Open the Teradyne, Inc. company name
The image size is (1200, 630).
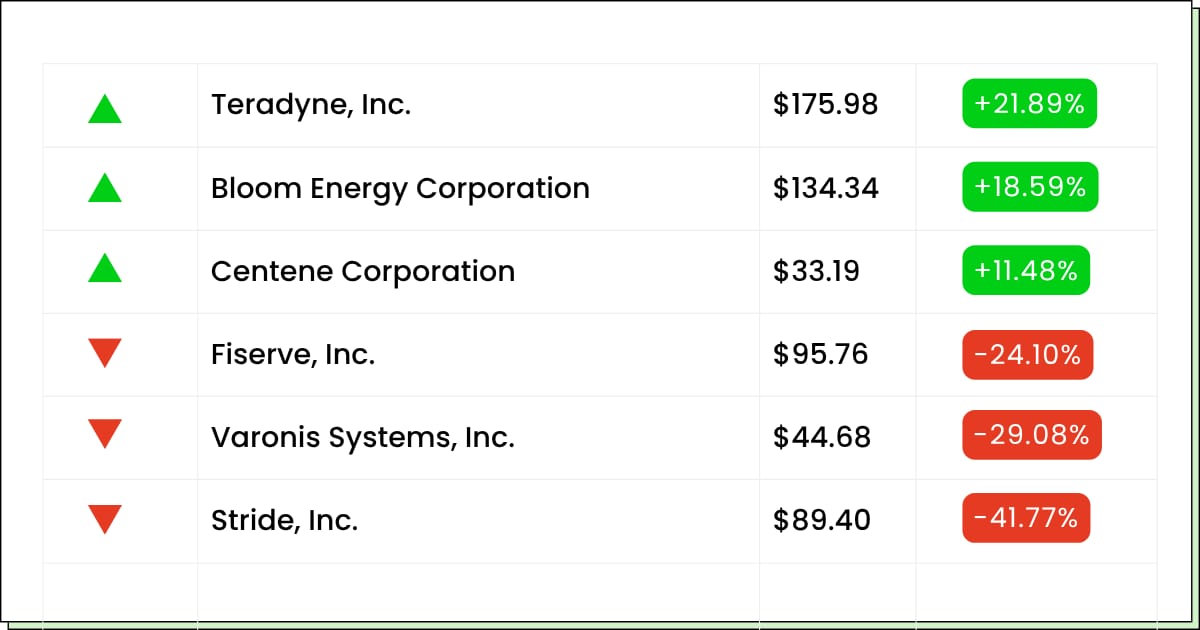pyautogui.click(x=311, y=105)
